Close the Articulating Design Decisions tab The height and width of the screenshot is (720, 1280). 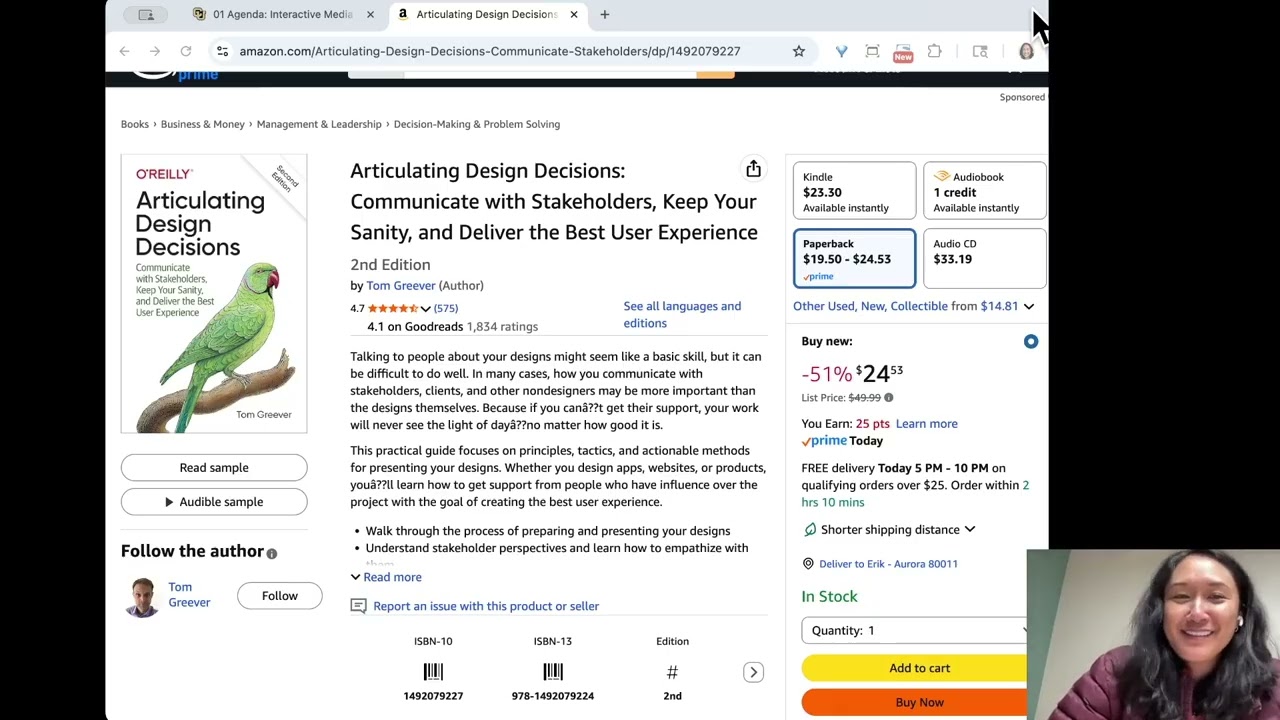click(574, 14)
